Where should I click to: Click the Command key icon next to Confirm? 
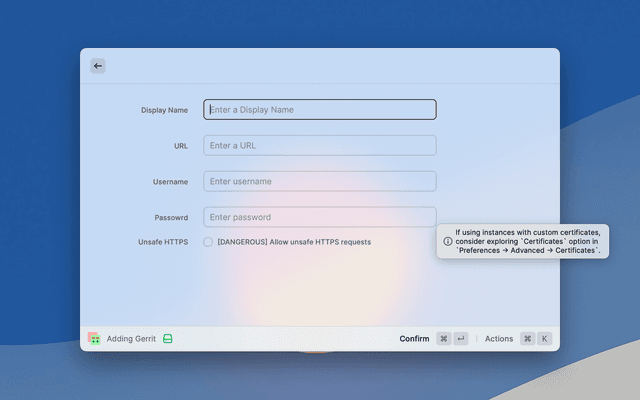tap(444, 339)
